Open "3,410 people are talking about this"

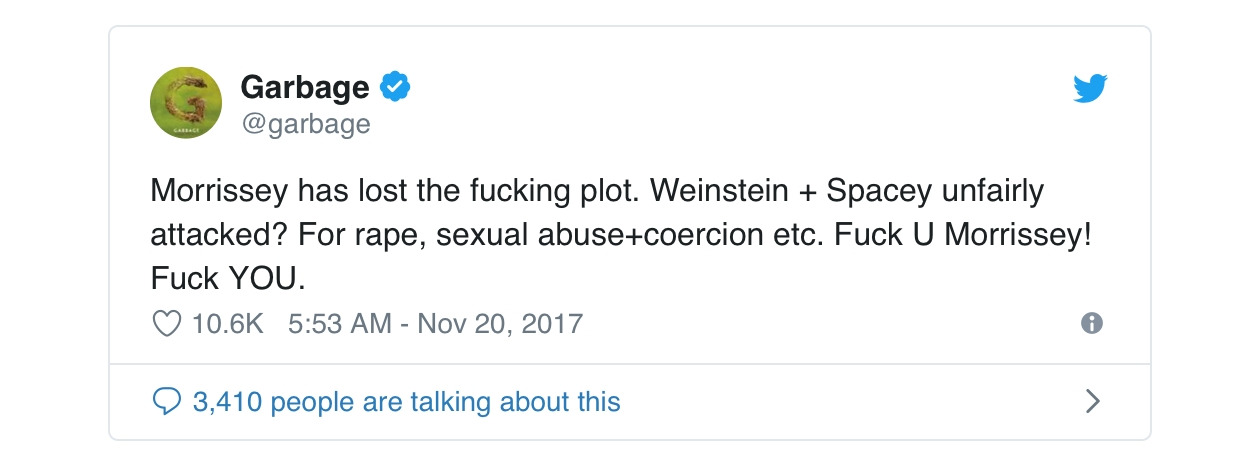pos(406,402)
